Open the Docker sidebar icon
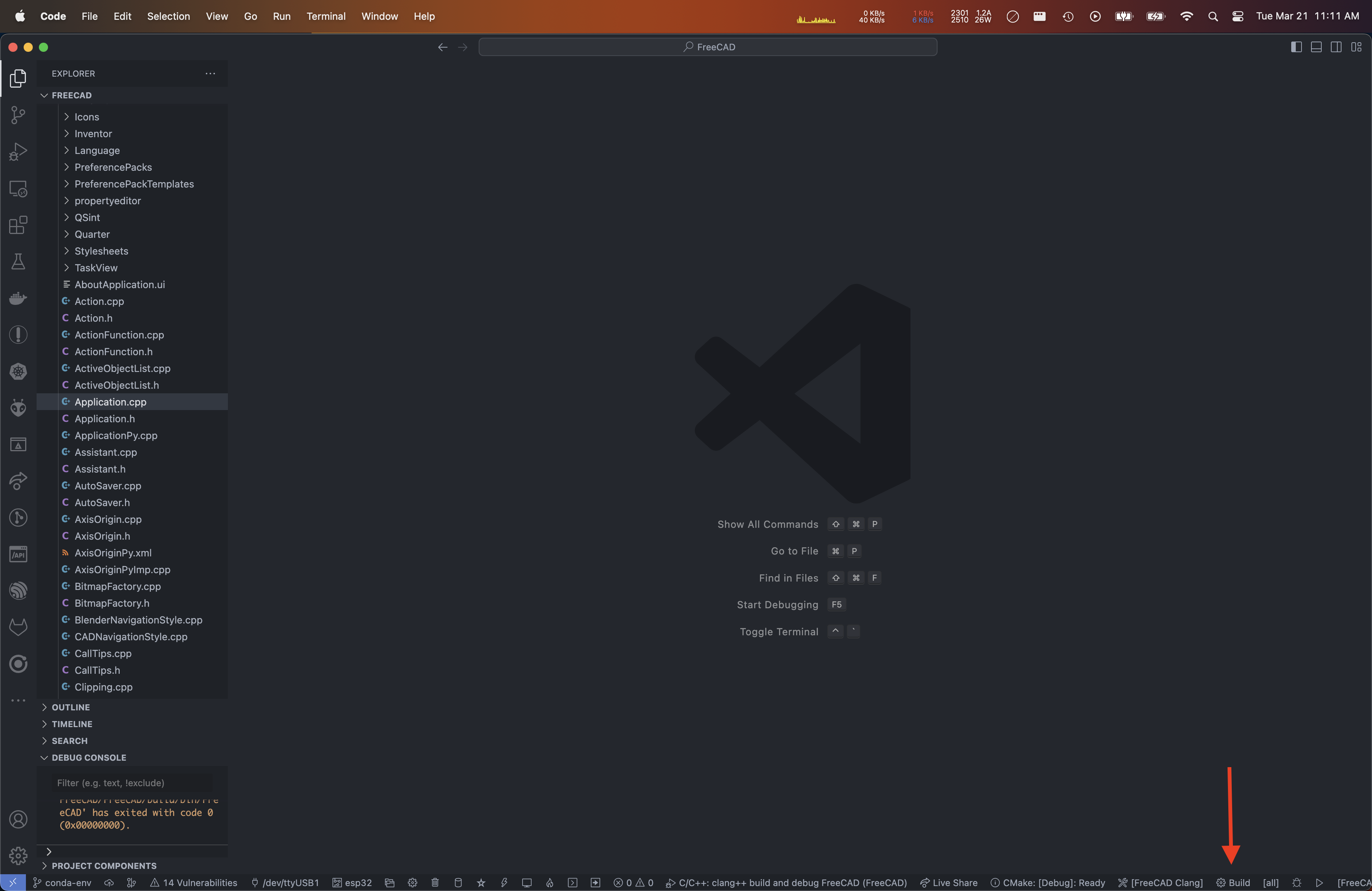 pyautogui.click(x=18, y=298)
